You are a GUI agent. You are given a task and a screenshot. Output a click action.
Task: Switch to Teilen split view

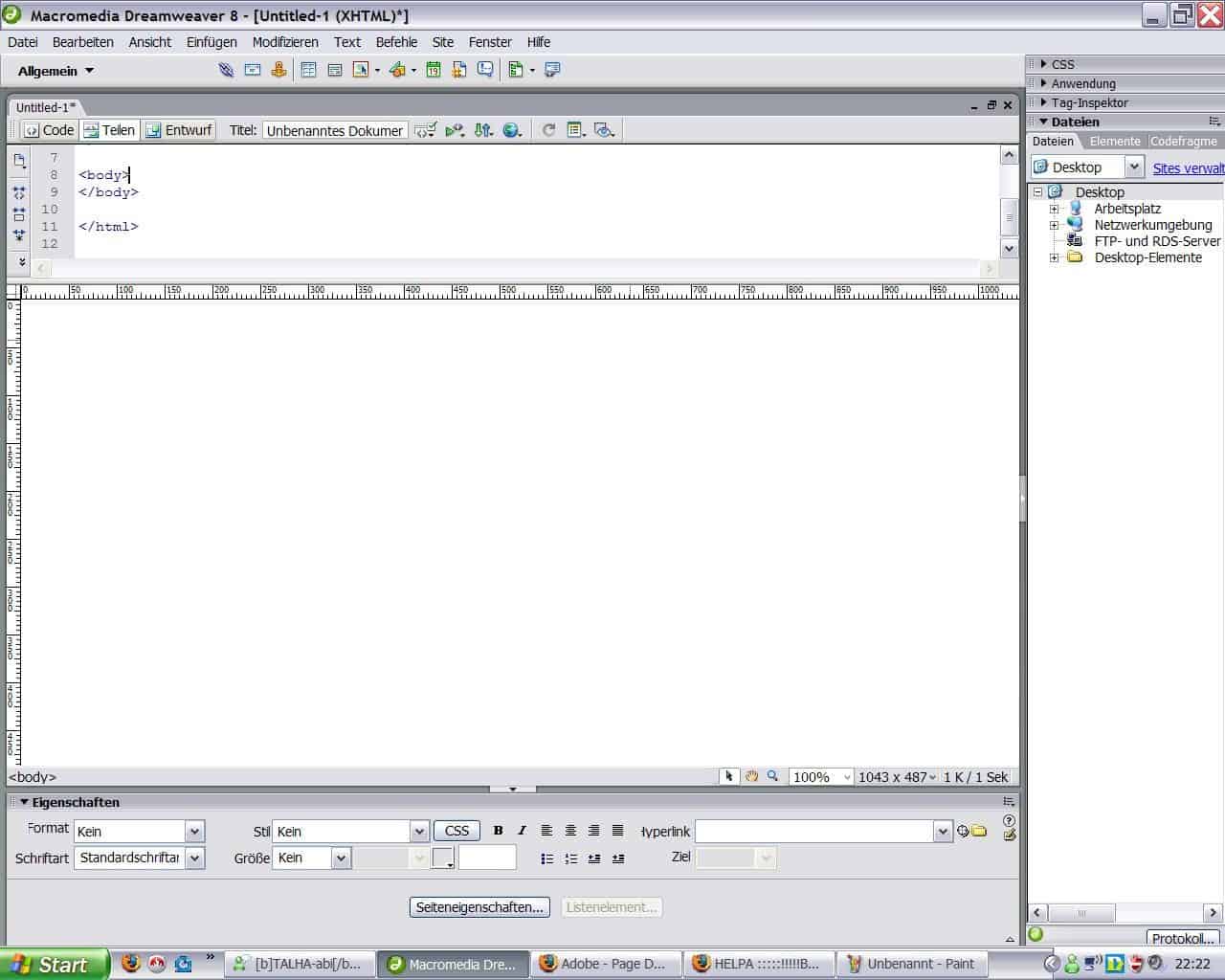pyautogui.click(x=110, y=130)
